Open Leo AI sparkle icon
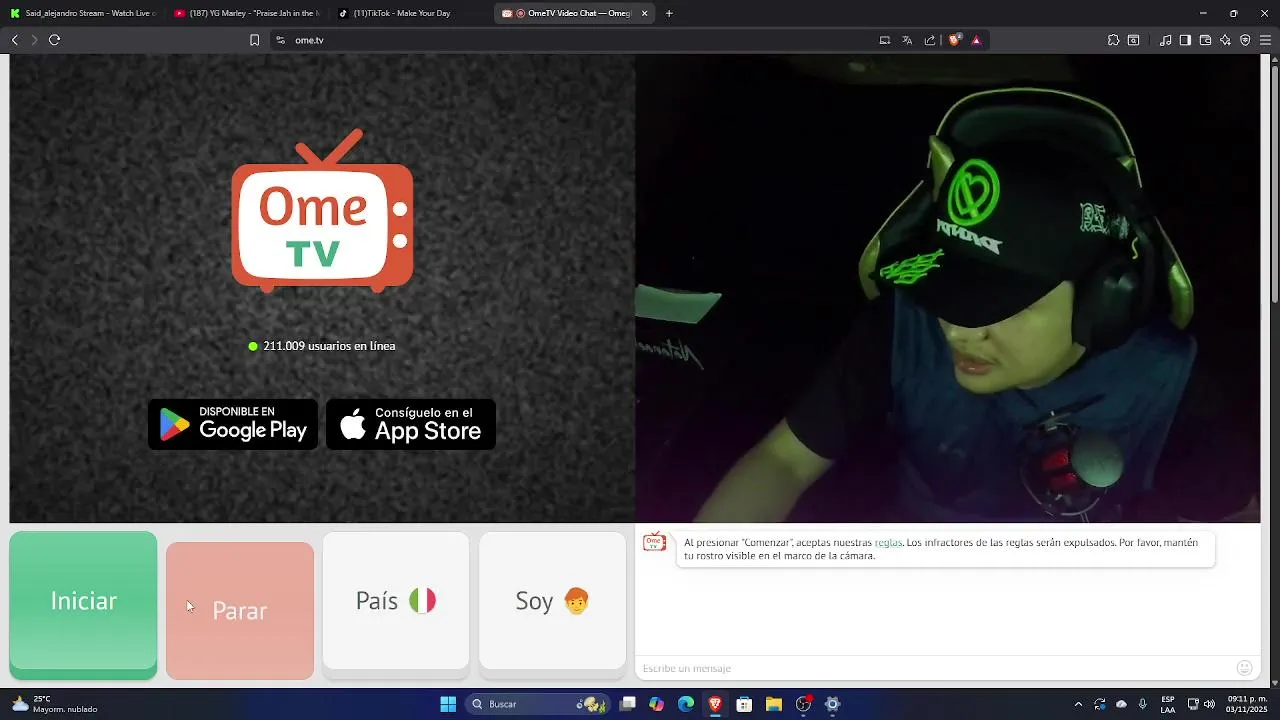Image resolution: width=1280 pixels, height=720 pixels. coord(1225,40)
